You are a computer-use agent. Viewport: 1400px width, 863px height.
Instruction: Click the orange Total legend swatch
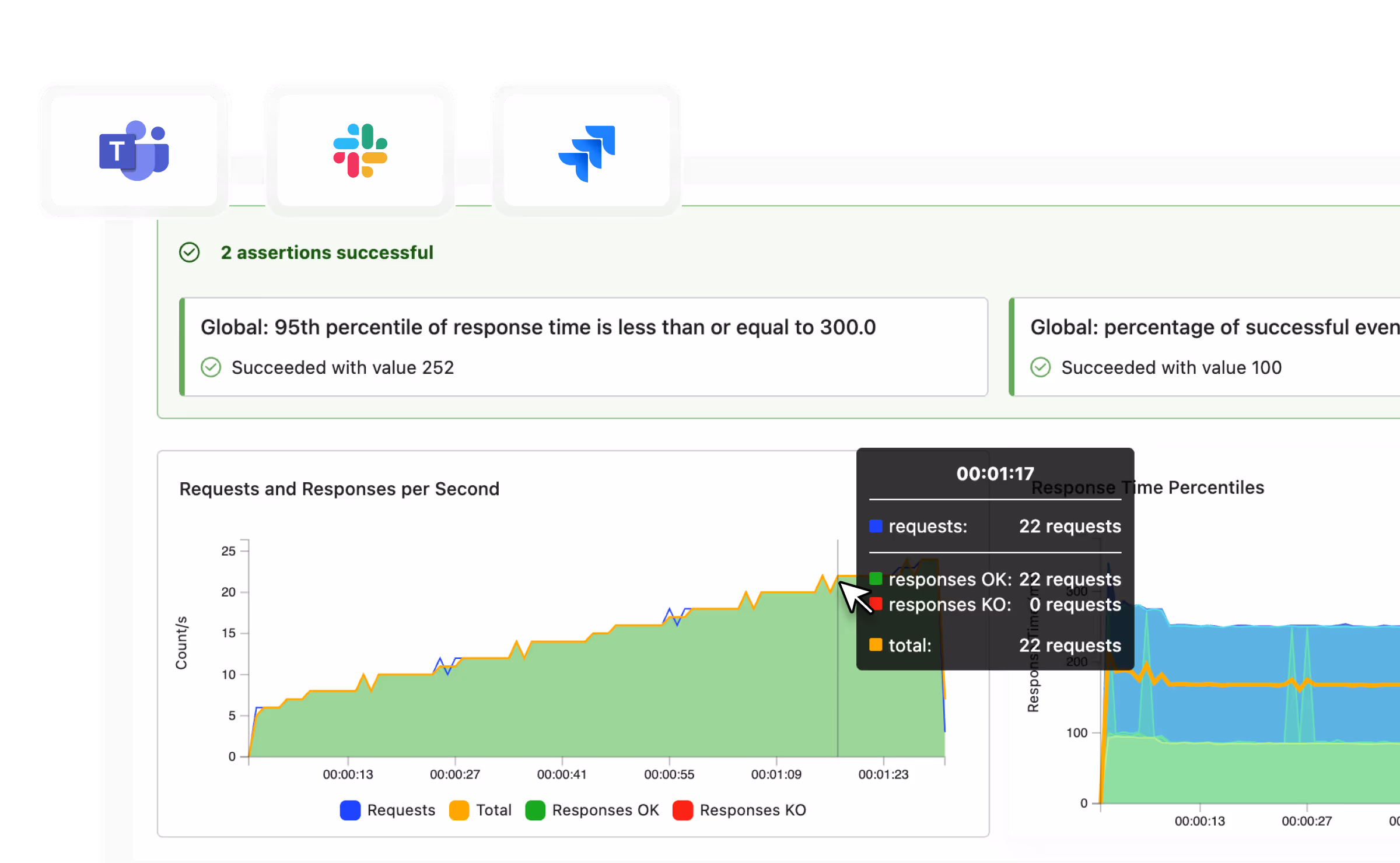click(x=459, y=810)
